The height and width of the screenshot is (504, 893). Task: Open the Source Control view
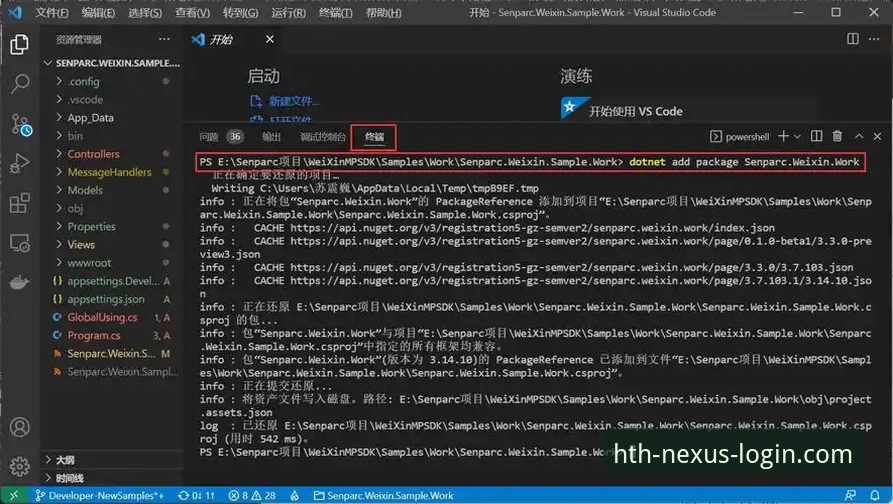[19, 124]
